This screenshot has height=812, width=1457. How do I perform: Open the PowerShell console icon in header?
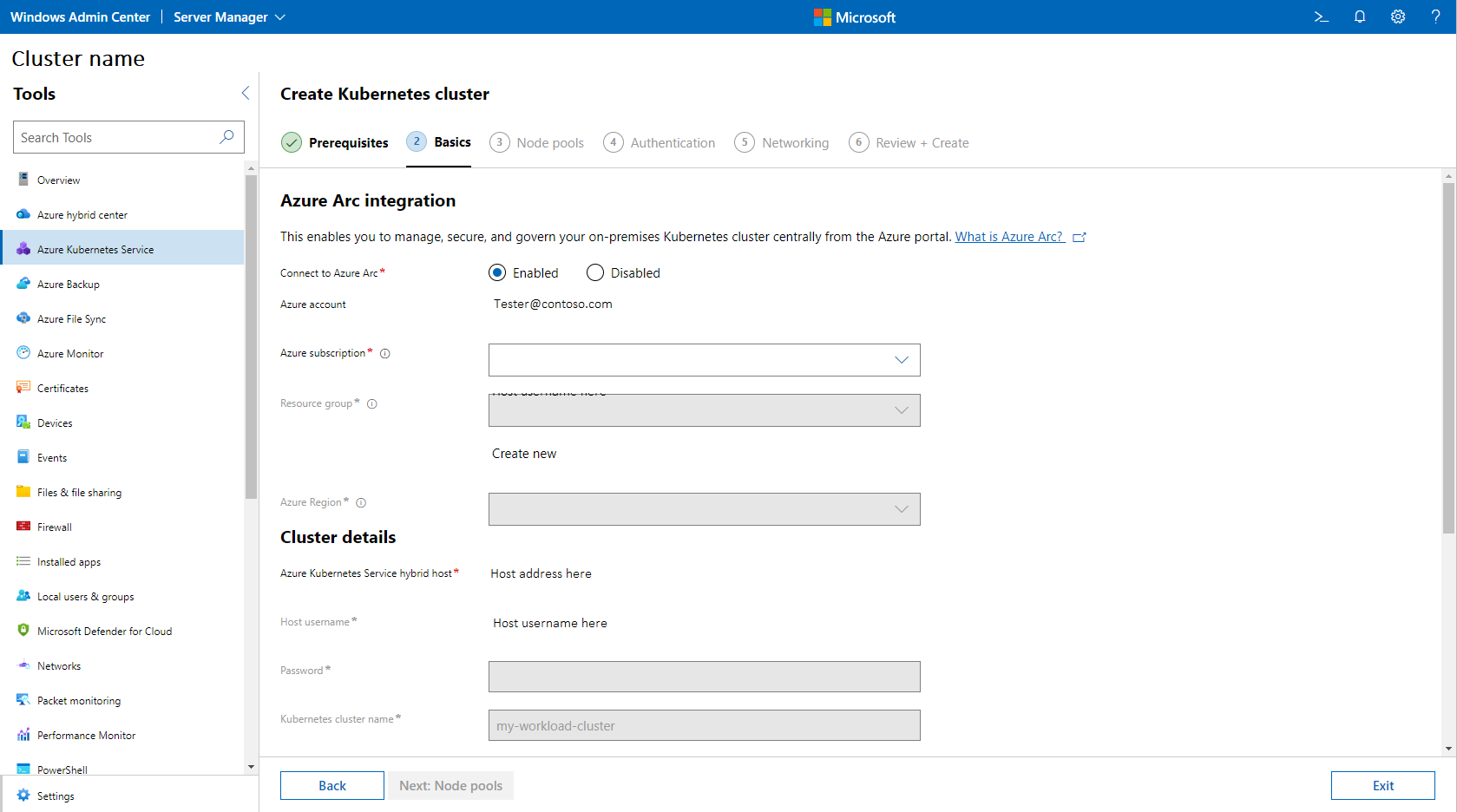pos(1321,16)
